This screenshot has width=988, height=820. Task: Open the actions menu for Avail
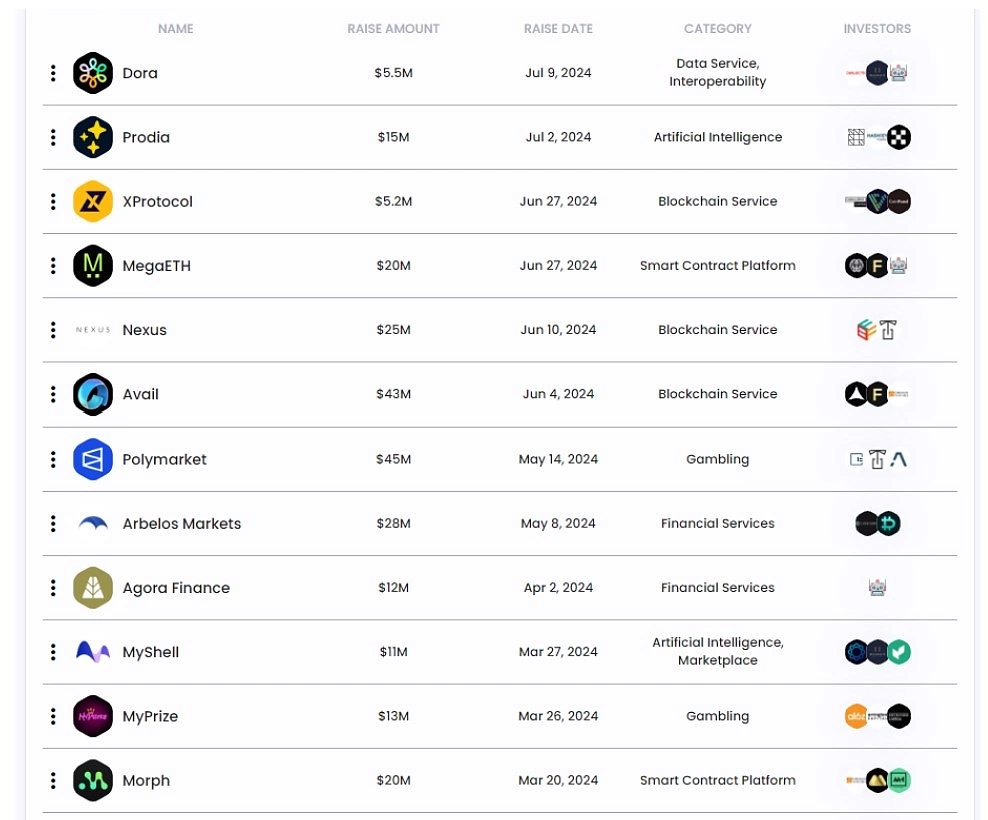coord(52,394)
